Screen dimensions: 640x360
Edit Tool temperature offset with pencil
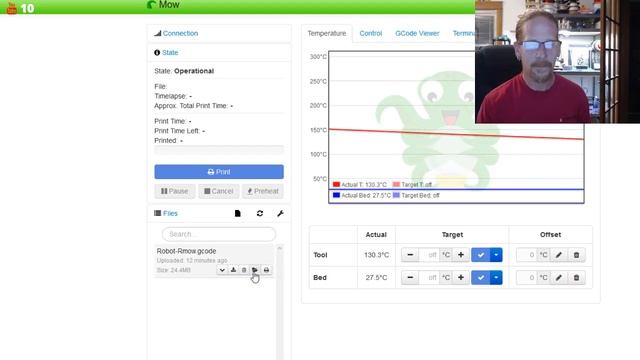click(x=559, y=255)
